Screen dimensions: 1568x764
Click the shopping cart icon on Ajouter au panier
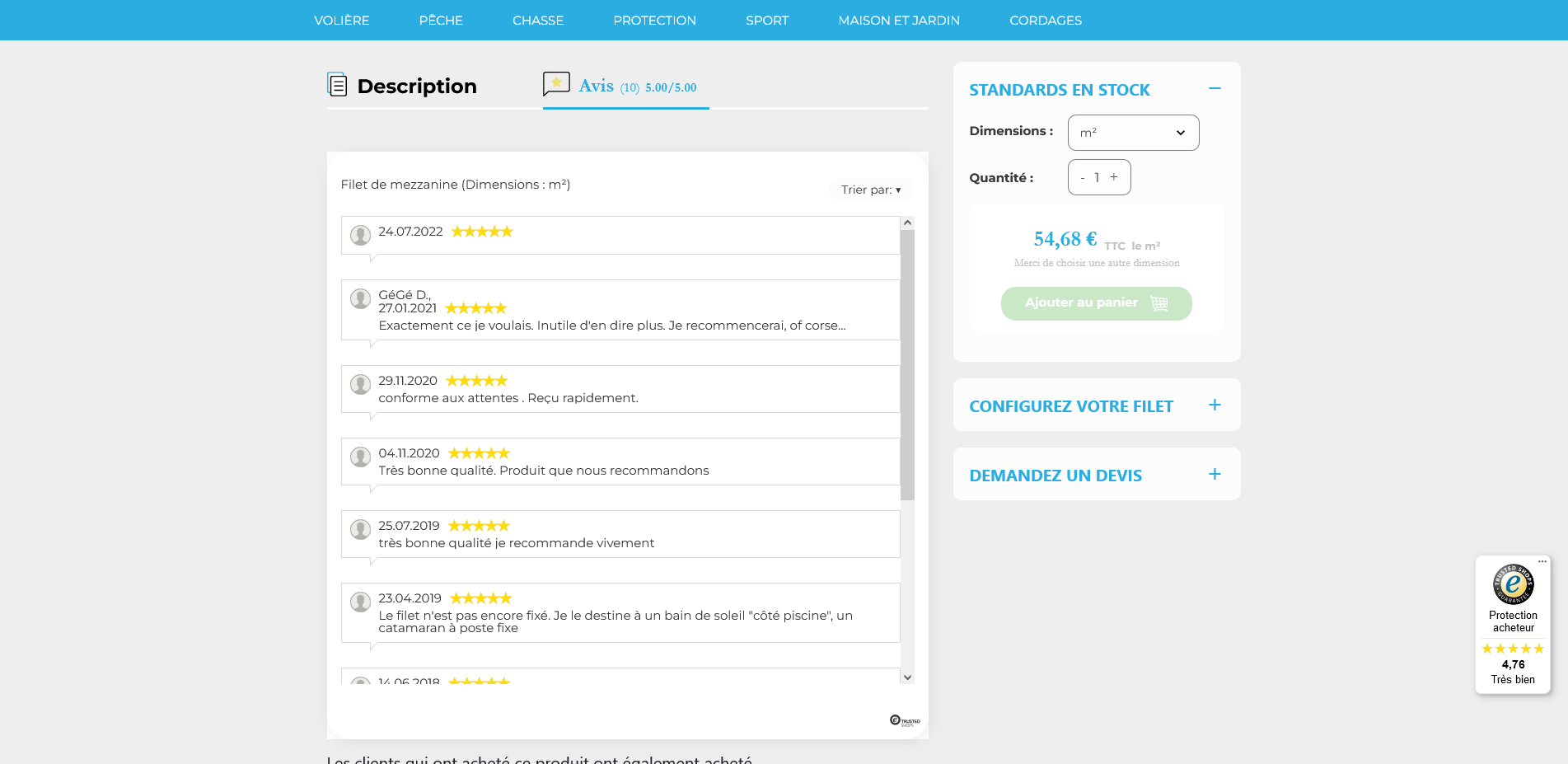point(1160,303)
